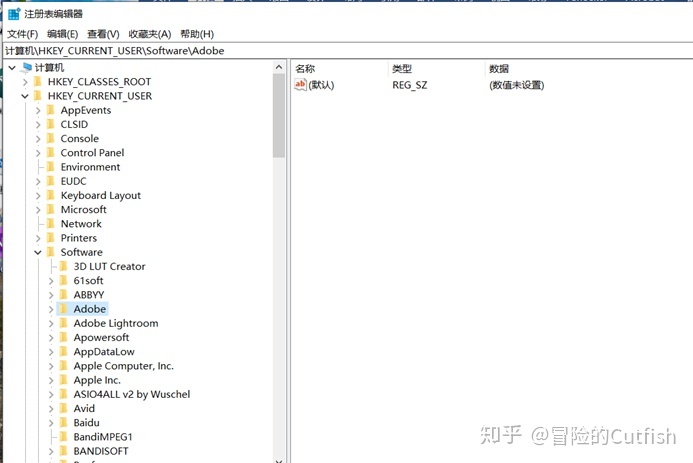Click the Printers folder icon

pyautogui.click(x=51, y=238)
